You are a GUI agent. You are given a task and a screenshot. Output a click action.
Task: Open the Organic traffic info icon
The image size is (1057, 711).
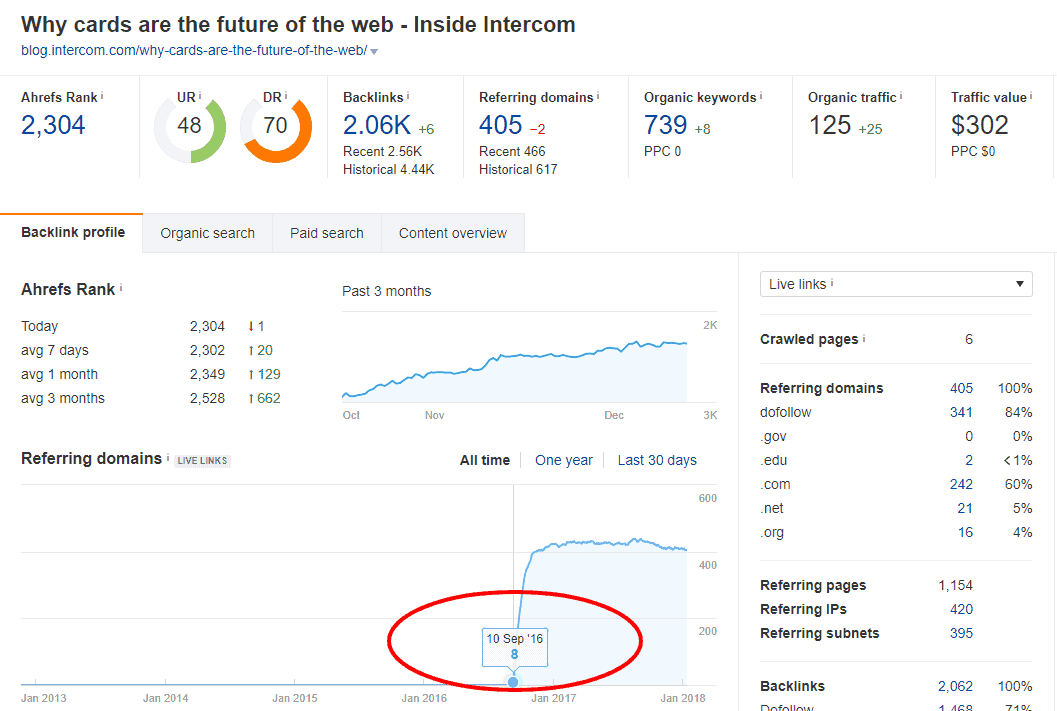901,96
